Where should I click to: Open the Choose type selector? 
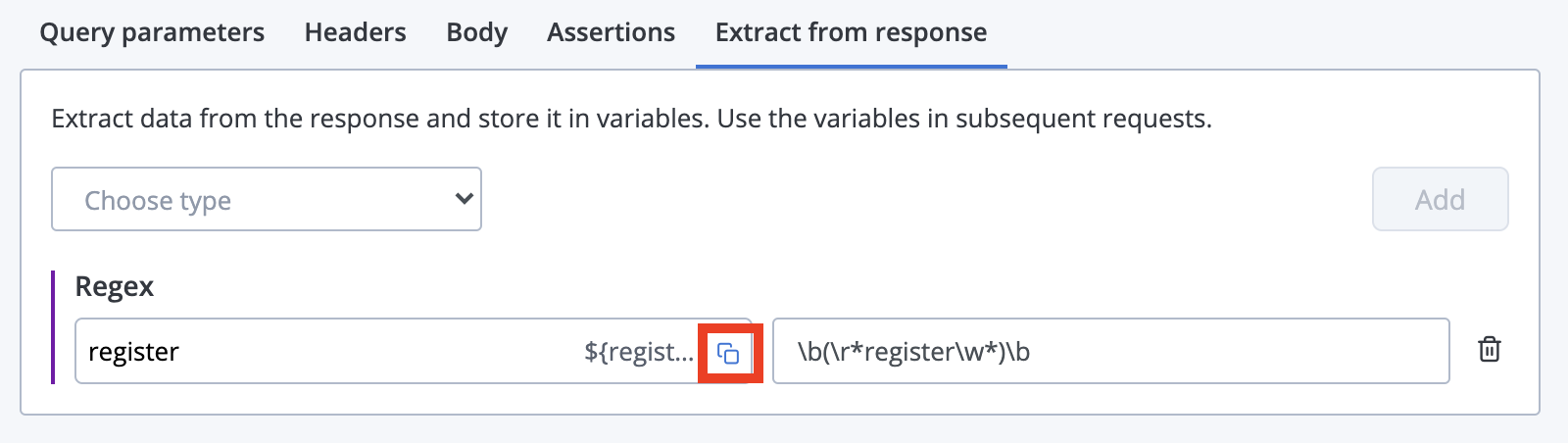coord(267,199)
